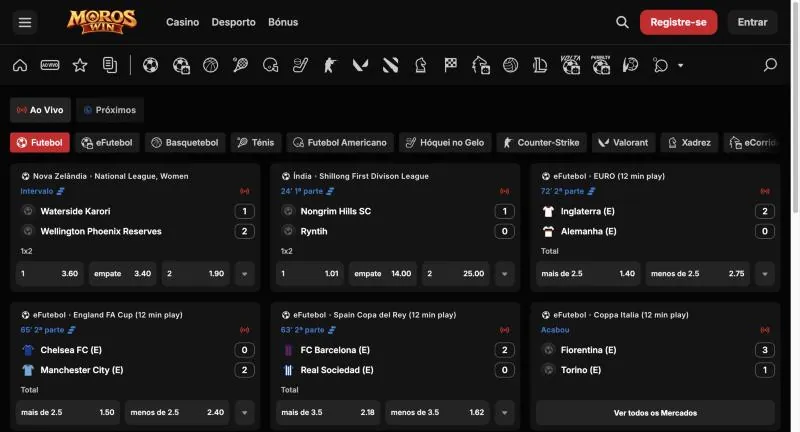800x432 pixels.
Task: Click the Entrar login button
Action: coord(752,22)
